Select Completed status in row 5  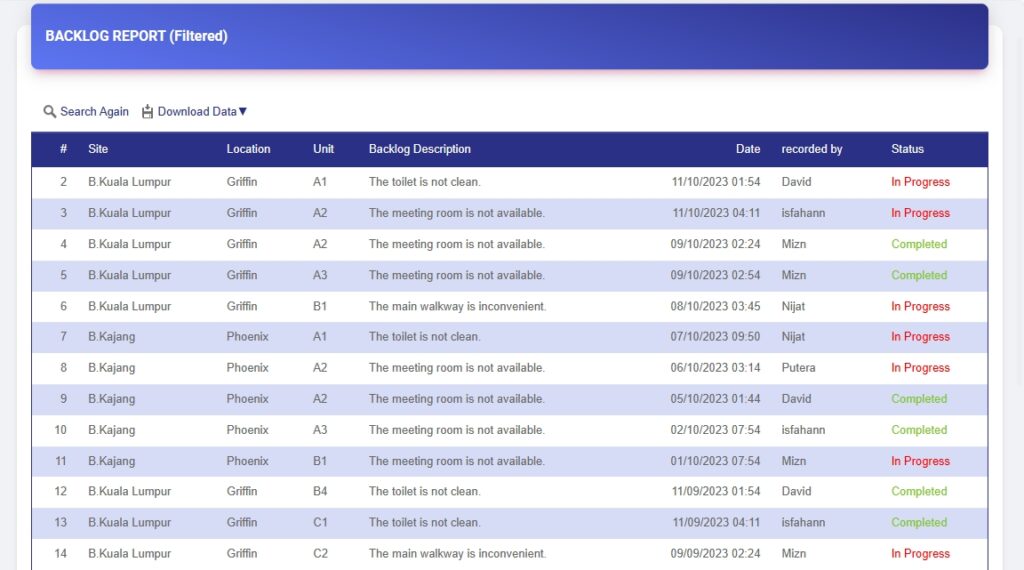point(919,275)
